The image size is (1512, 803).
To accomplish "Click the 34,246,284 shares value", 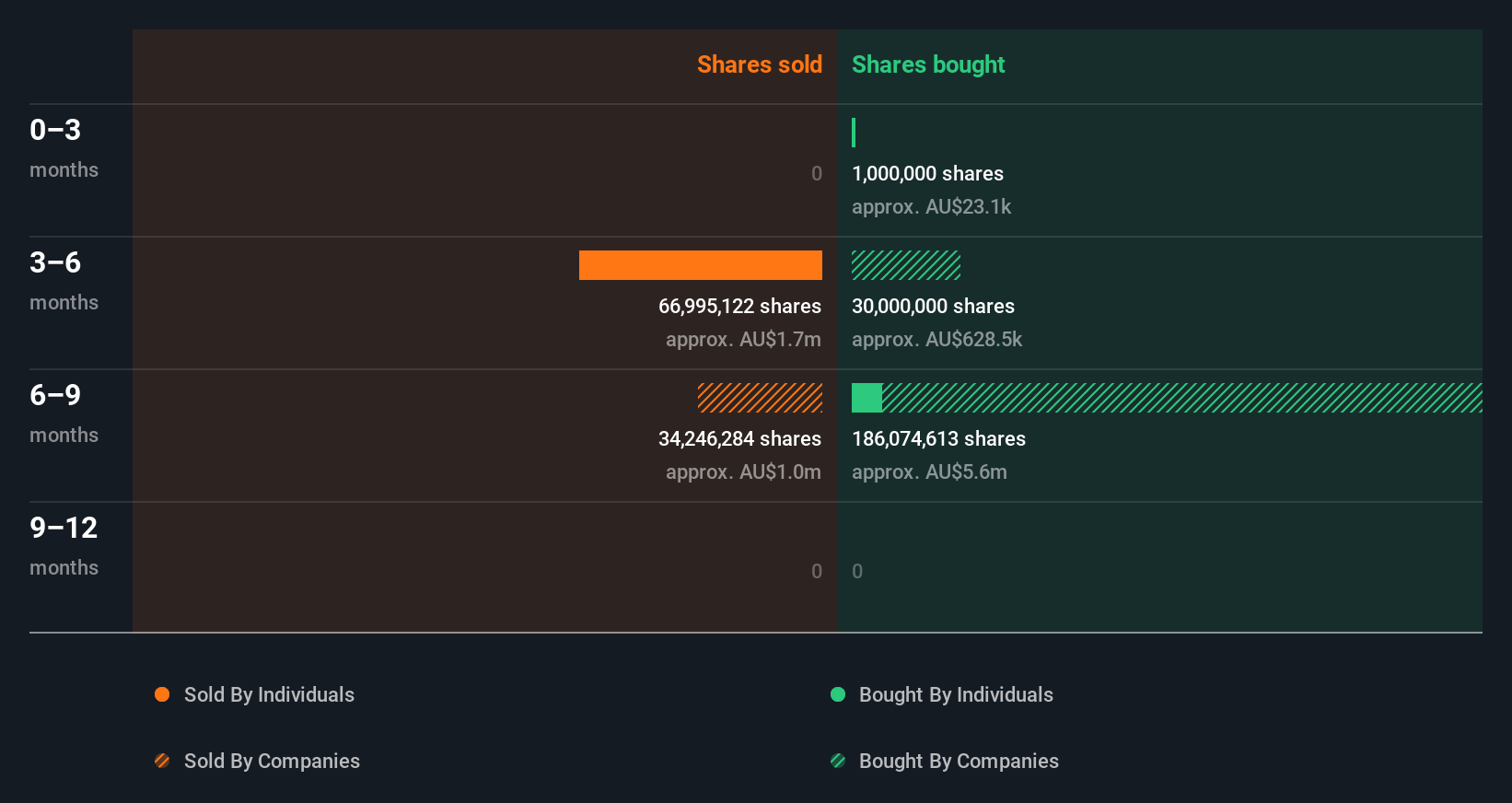I will pyautogui.click(x=739, y=438).
